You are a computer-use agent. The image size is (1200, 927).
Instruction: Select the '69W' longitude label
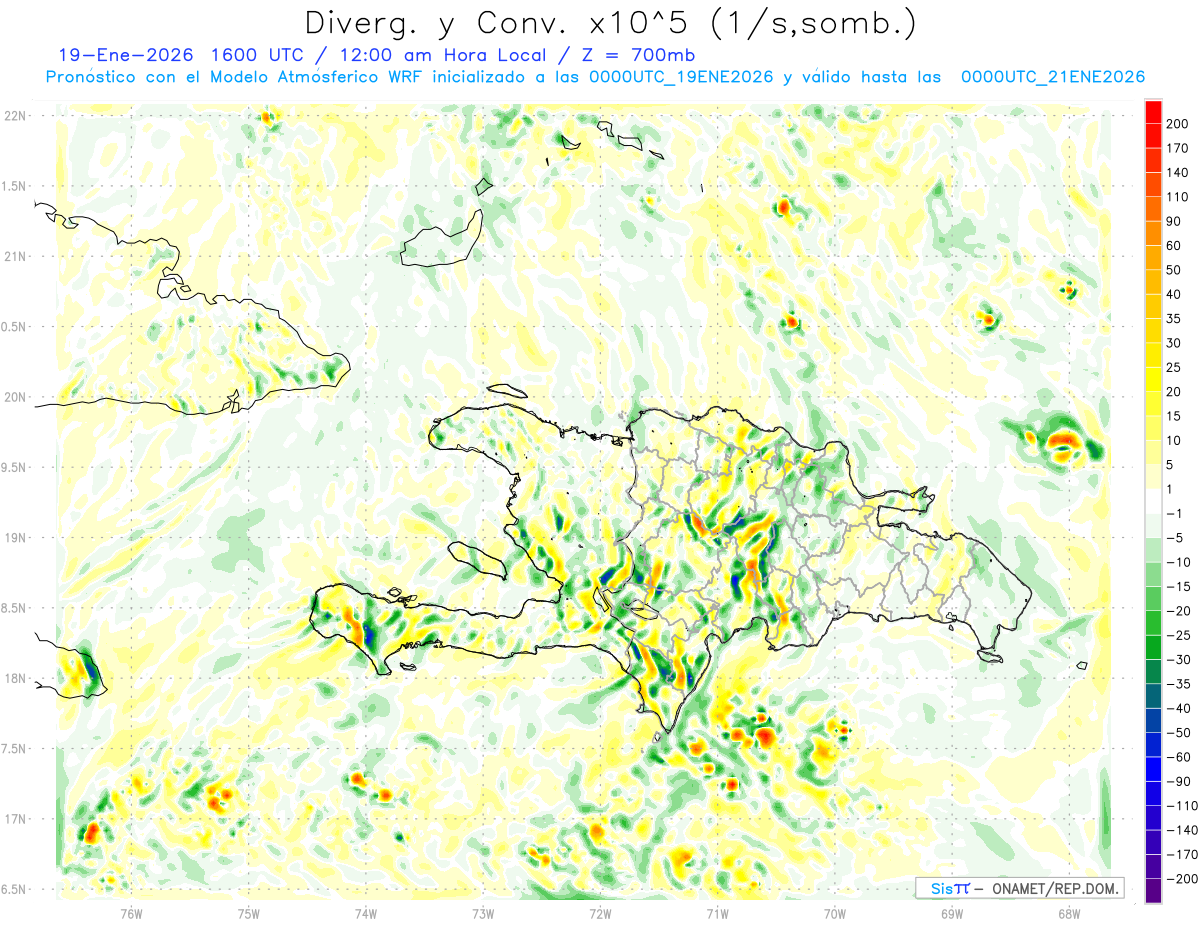pyautogui.click(x=952, y=913)
